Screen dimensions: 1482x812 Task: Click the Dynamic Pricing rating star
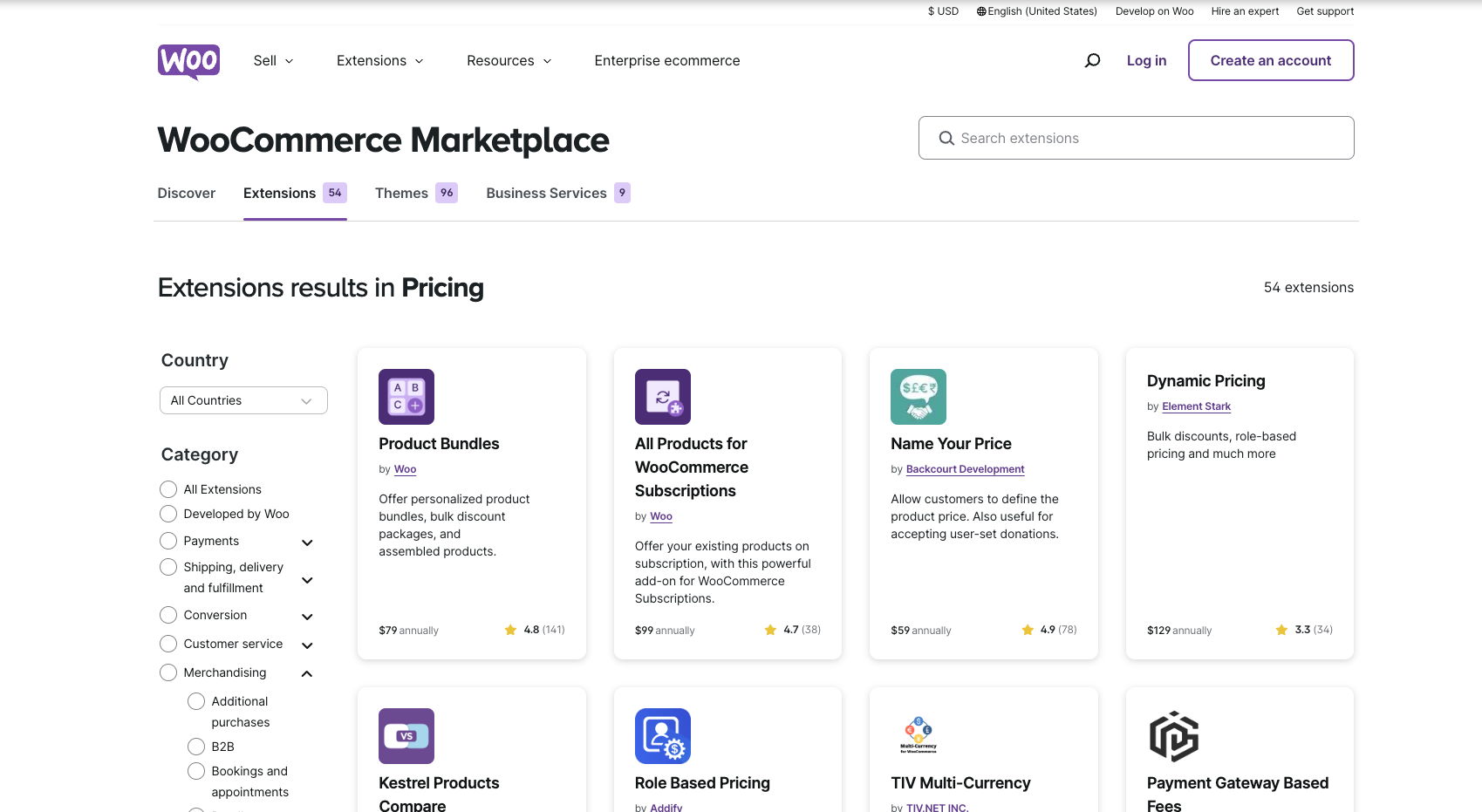click(1281, 630)
